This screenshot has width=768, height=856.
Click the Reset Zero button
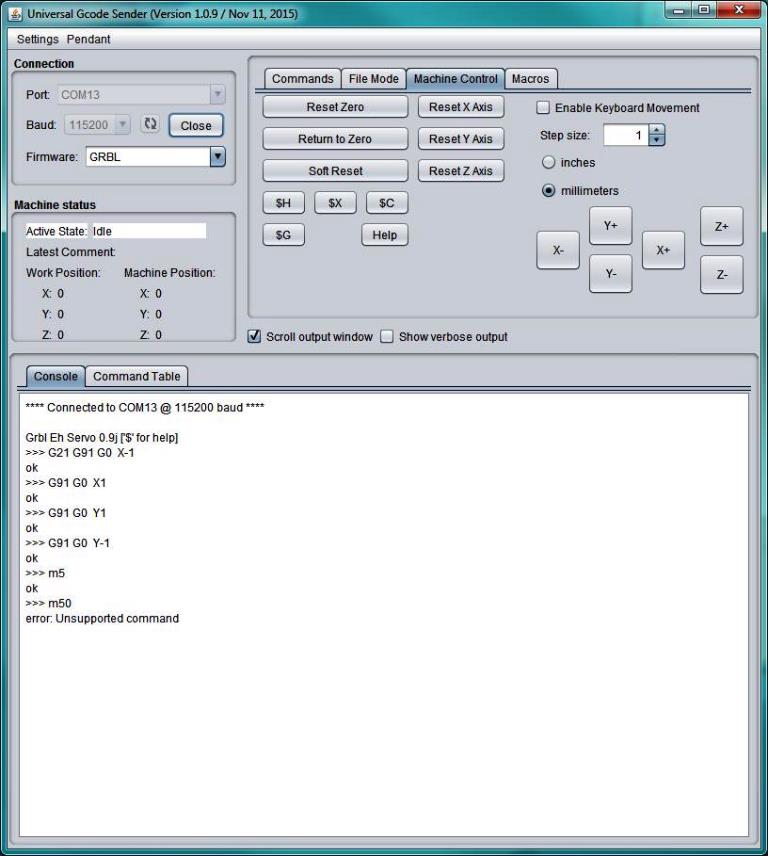335,107
